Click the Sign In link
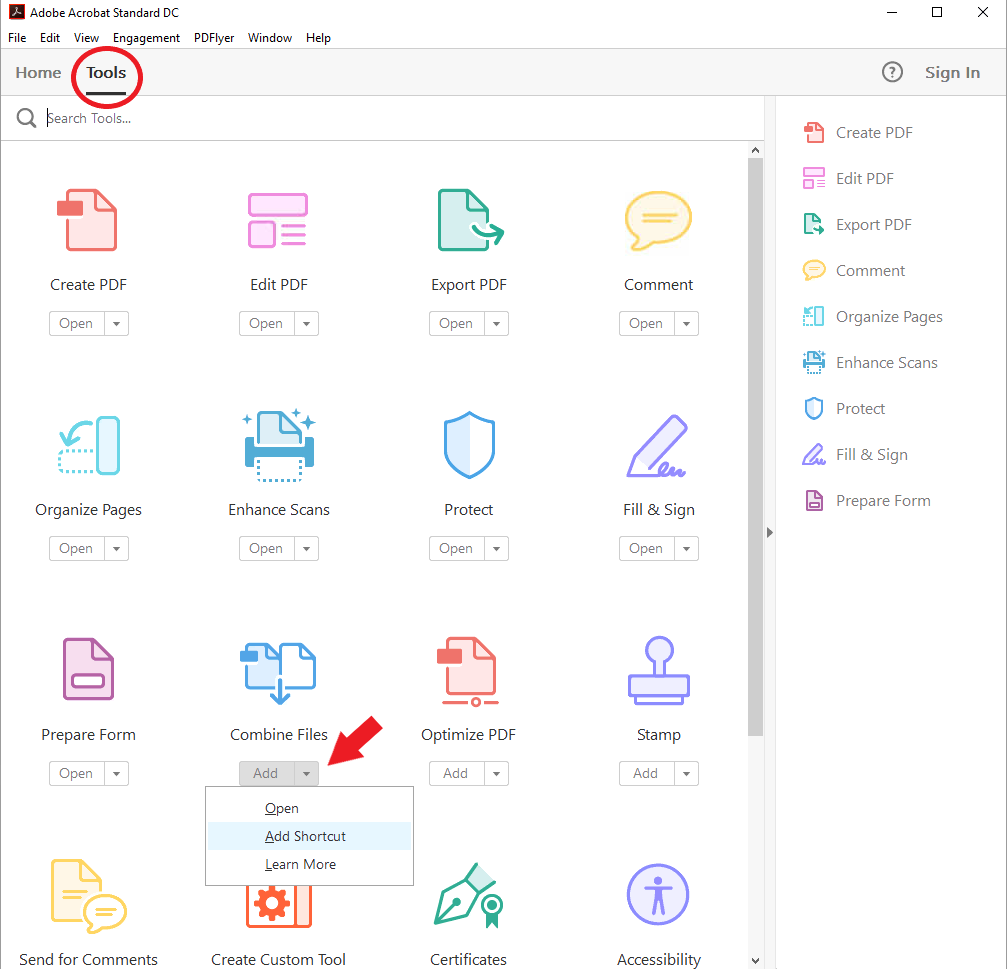The width and height of the screenshot is (1007, 969). [952, 73]
